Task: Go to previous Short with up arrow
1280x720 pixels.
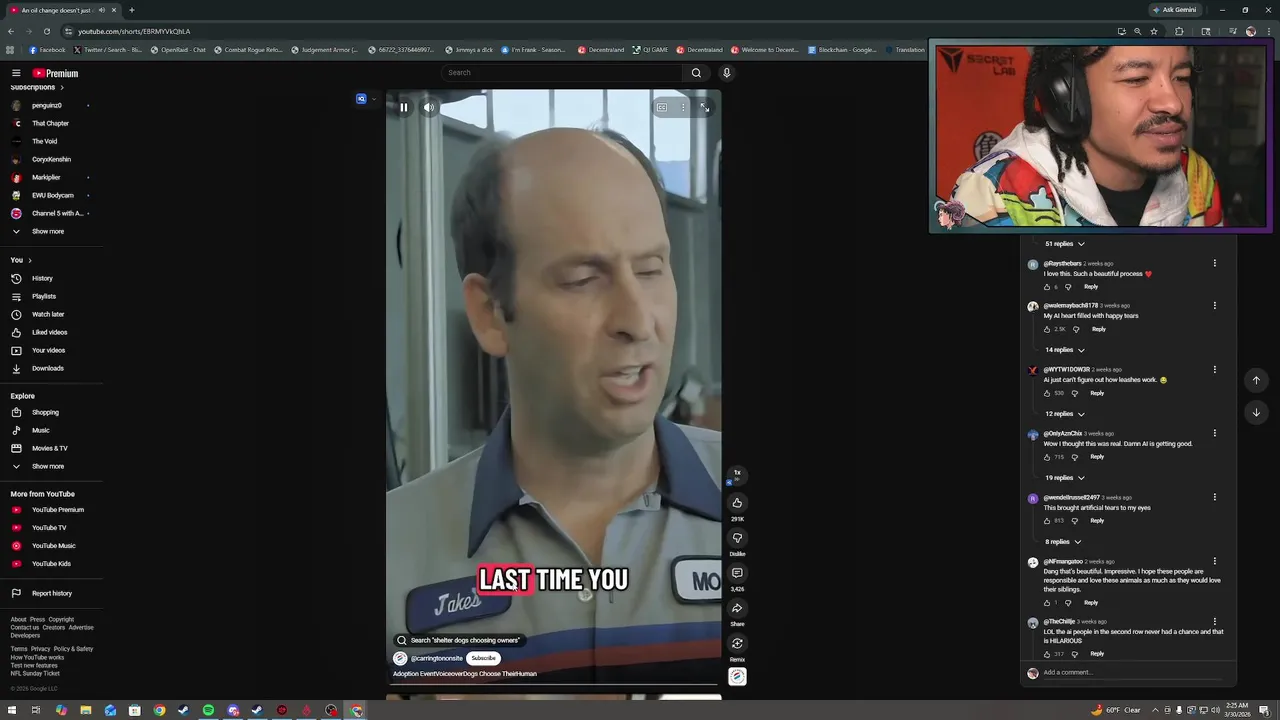Action: point(1256,380)
